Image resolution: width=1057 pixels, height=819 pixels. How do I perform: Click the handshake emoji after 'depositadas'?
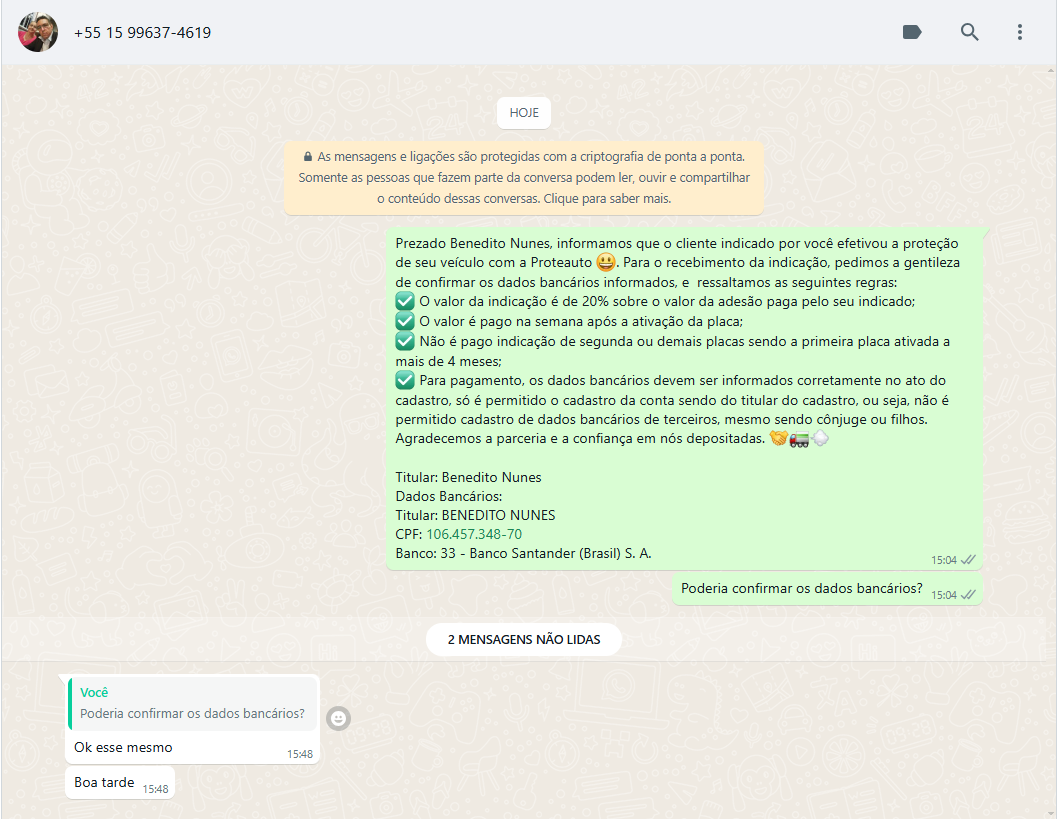(778, 439)
